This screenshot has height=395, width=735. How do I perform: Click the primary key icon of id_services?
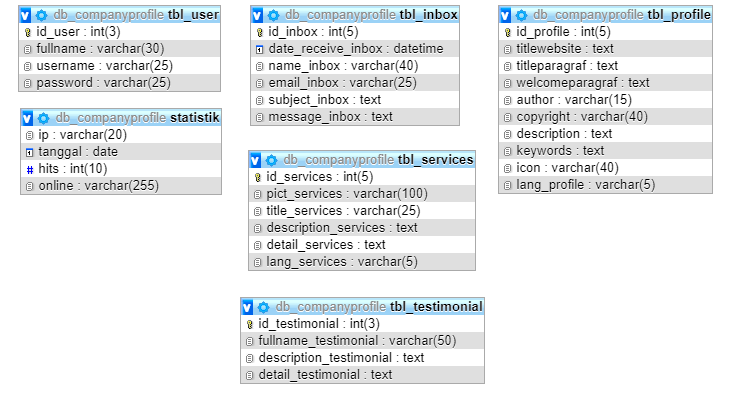pos(258,177)
